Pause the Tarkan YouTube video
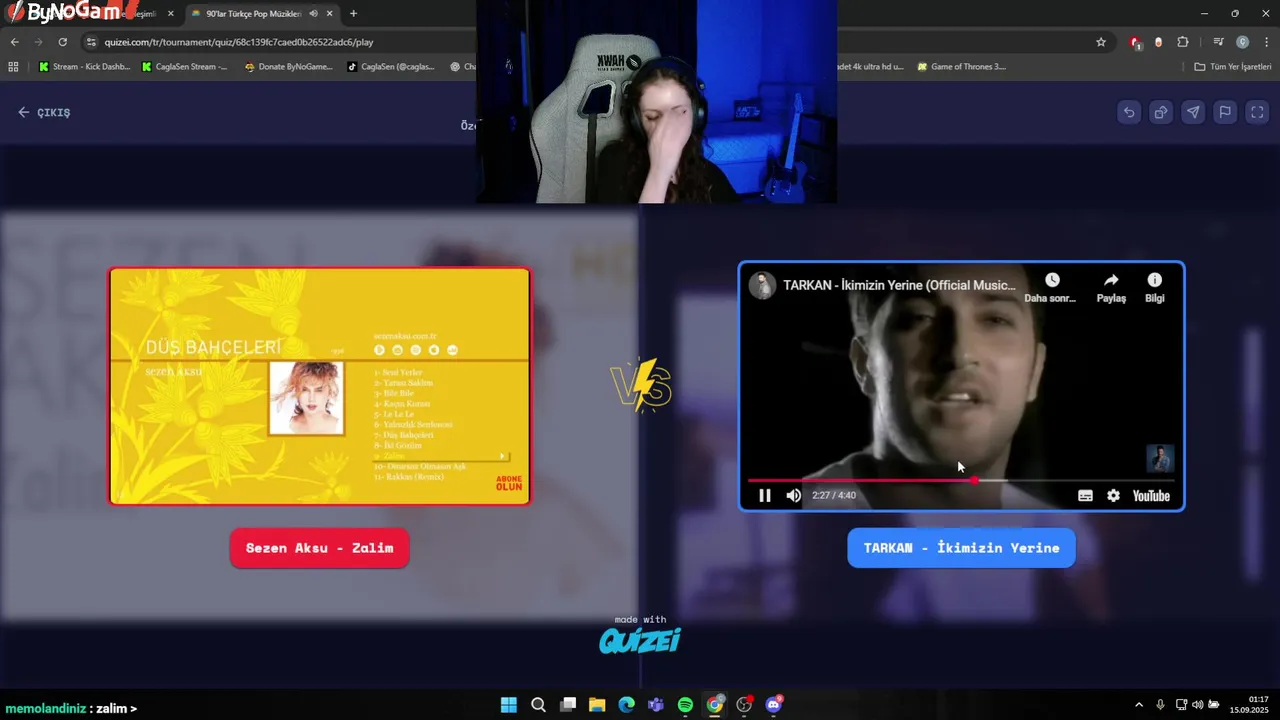The height and width of the screenshot is (720, 1280). pyautogui.click(x=764, y=495)
